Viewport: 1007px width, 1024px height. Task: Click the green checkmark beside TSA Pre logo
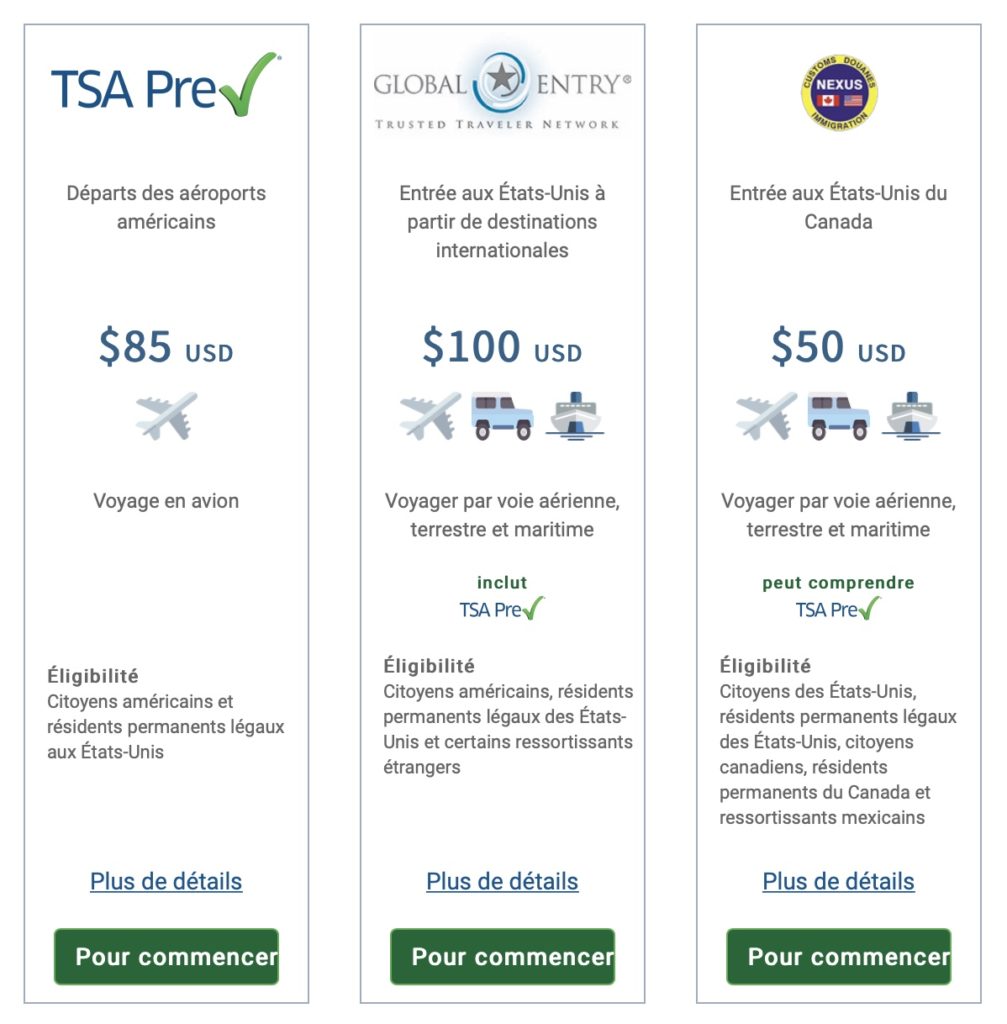pyautogui.click(x=244, y=83)
